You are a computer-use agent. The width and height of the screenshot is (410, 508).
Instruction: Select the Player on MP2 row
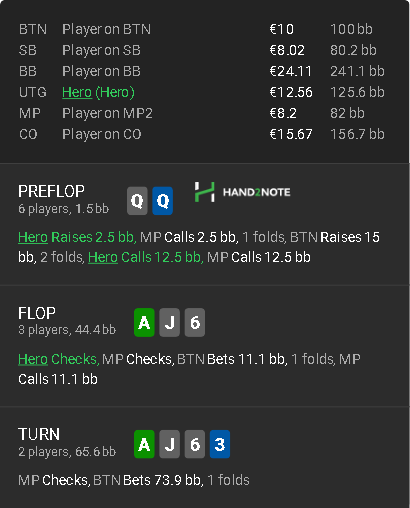tap(202, 113)
